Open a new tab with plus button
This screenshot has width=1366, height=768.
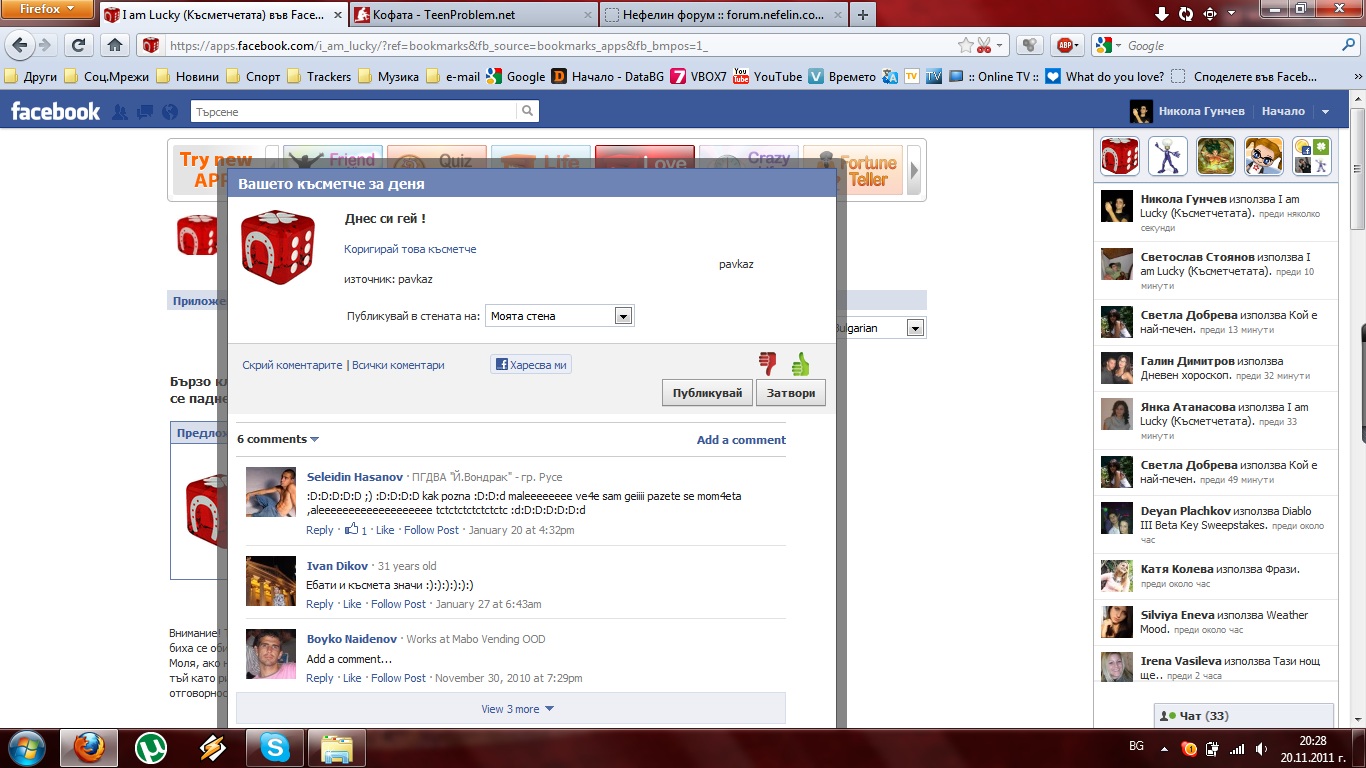pos(862,15)
